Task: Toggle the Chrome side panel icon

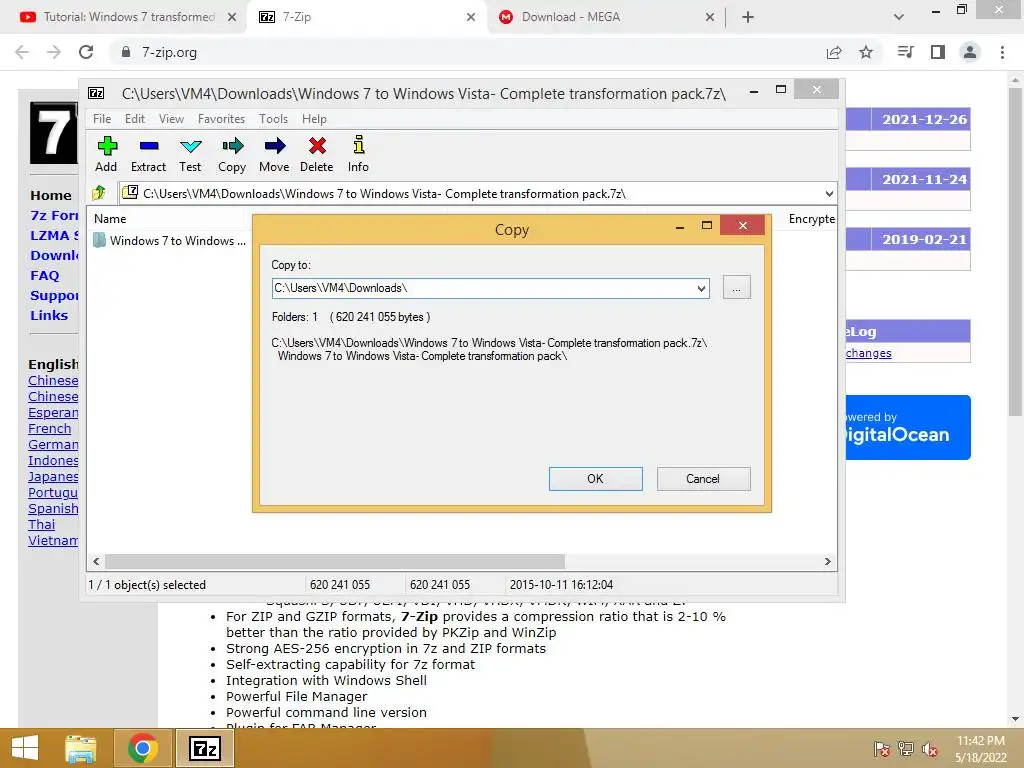Action: click(x=938, y=52)
